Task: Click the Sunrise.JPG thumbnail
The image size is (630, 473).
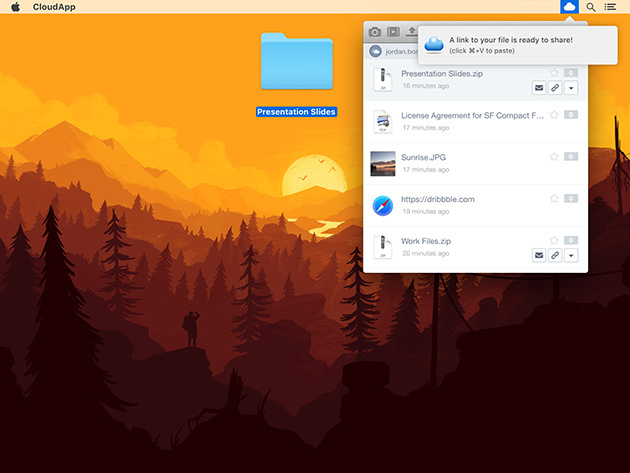Action: pyautogui.click(x=382, y=164)
